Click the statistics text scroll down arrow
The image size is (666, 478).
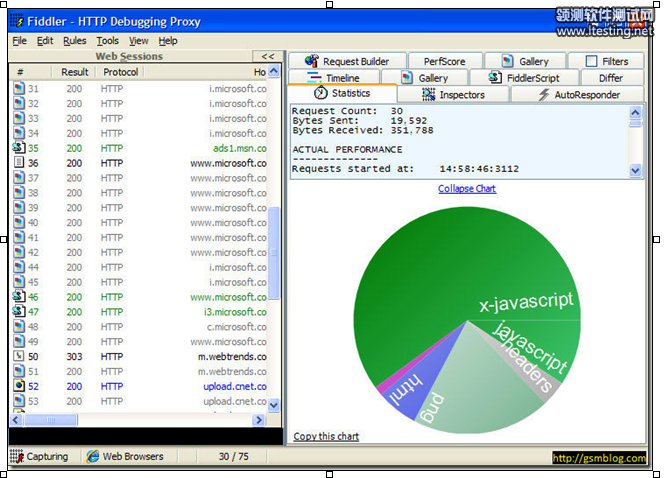click(x=636, y=171)
